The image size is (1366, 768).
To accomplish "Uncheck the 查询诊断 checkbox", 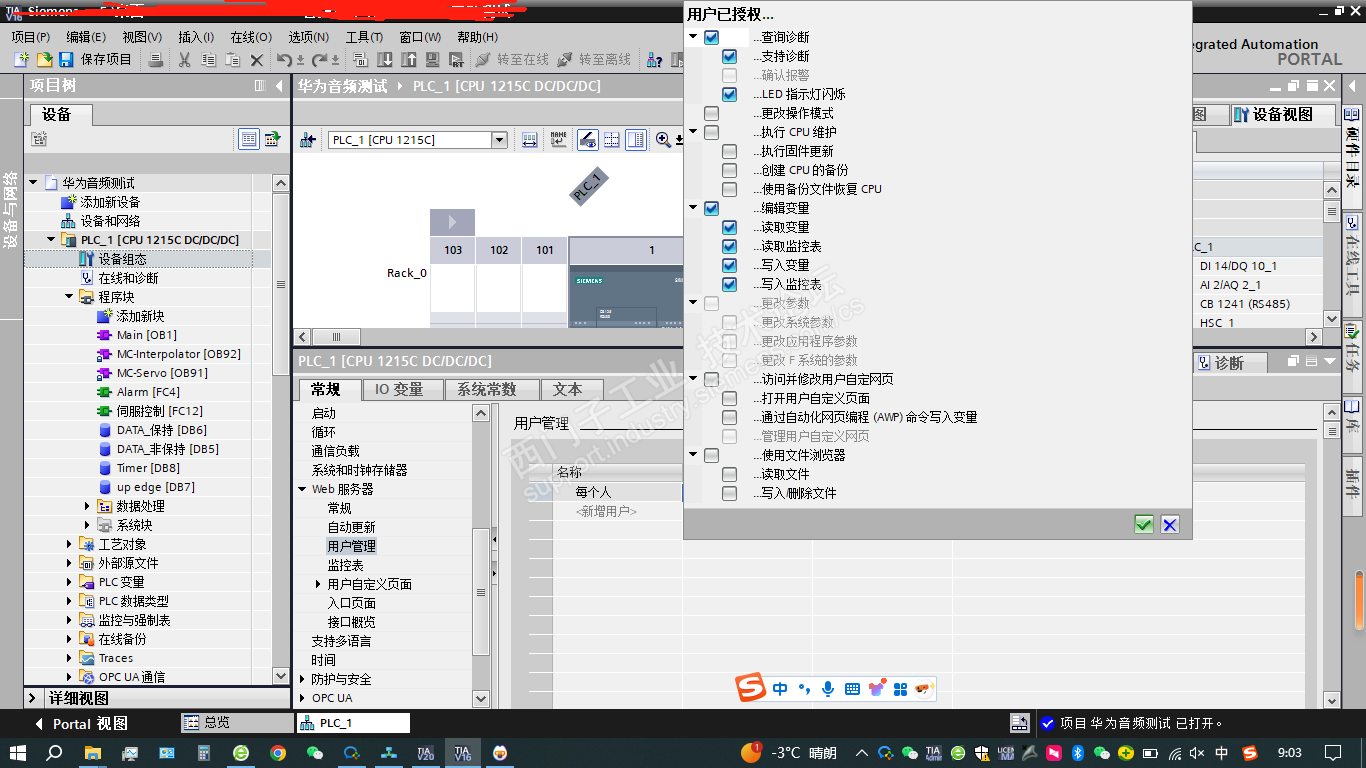I will 711,37.
